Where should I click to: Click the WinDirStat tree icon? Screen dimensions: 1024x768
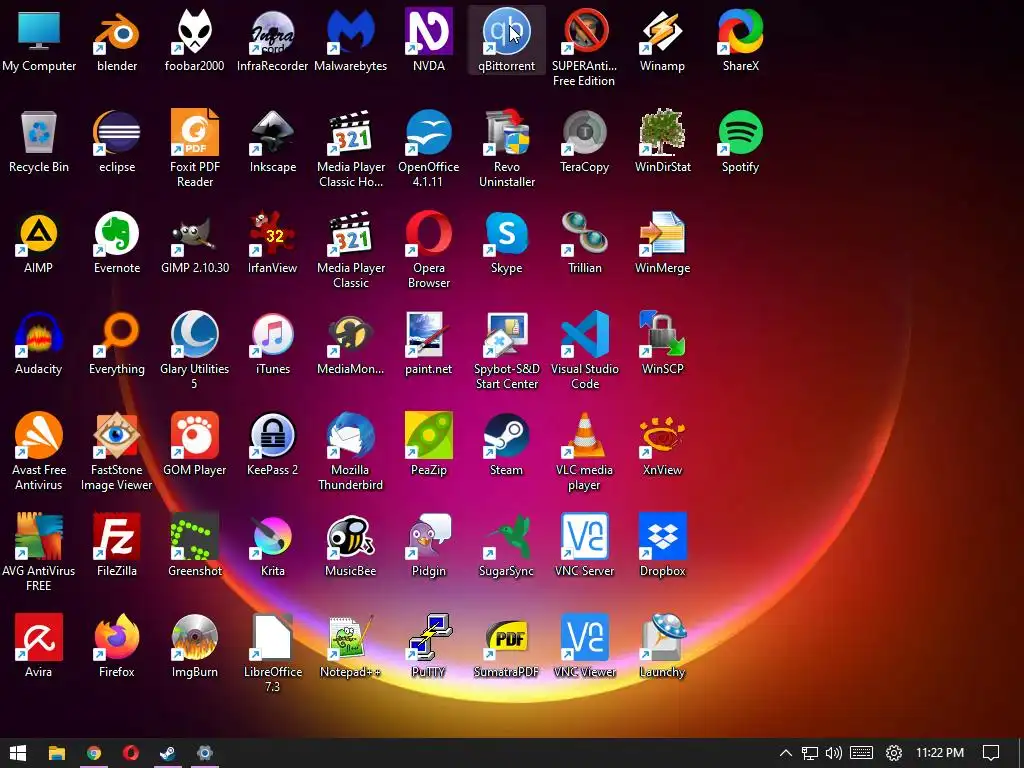click(662, 133)
